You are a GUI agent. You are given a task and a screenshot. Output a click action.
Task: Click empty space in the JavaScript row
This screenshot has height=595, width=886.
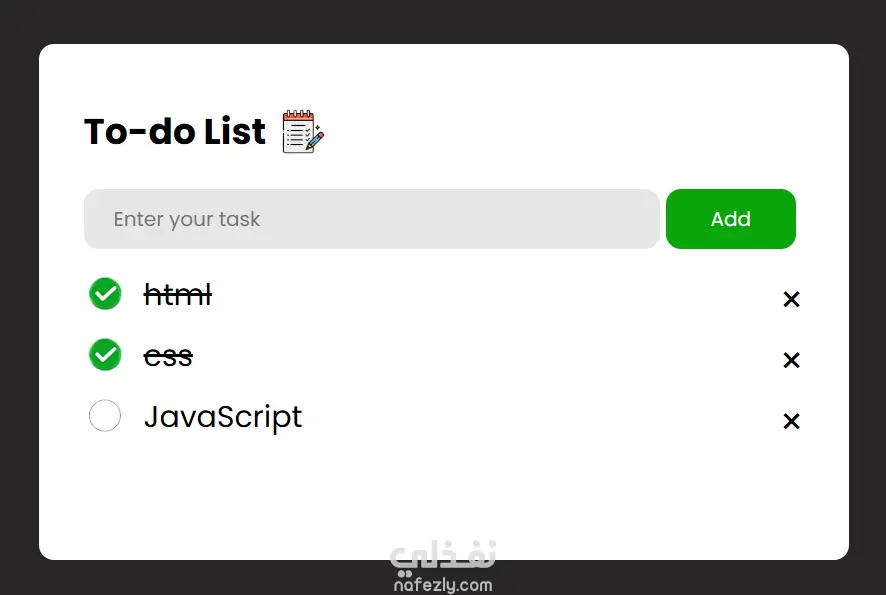coord(537,418)
